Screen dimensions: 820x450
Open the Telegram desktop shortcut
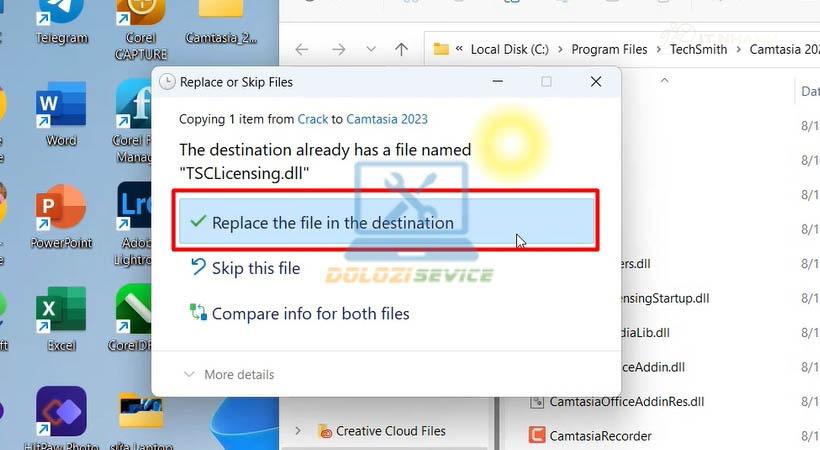pos(61,15)
